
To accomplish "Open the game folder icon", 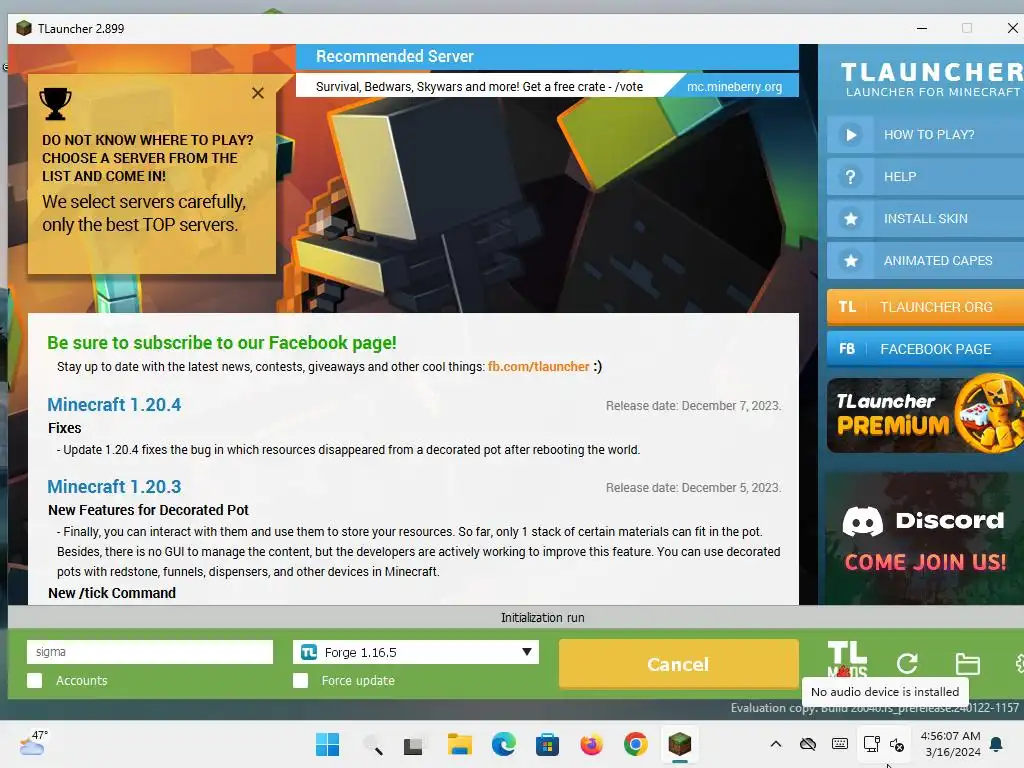I will click(967, 664).
